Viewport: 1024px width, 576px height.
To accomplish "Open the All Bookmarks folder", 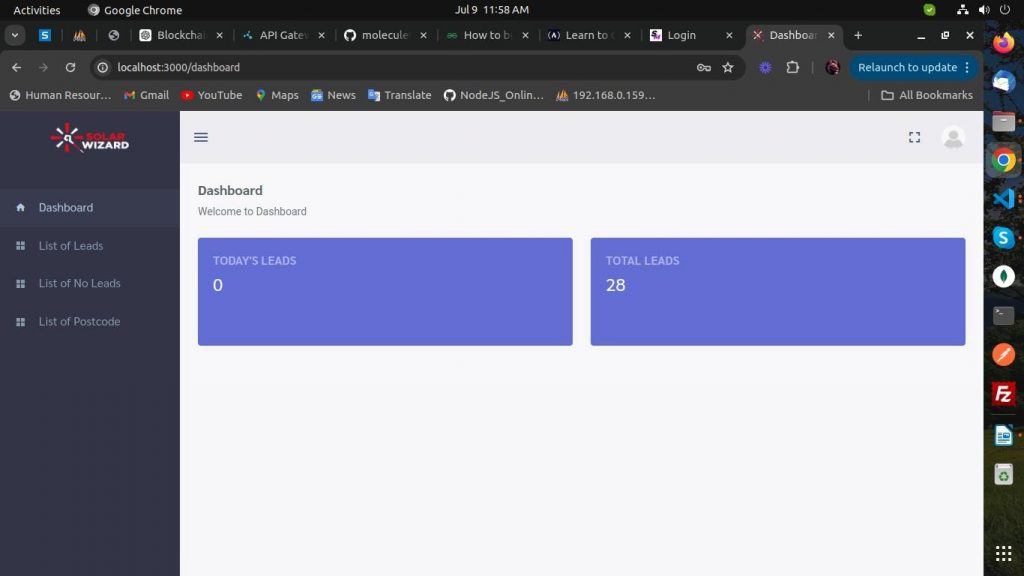I will coord(926,95).
